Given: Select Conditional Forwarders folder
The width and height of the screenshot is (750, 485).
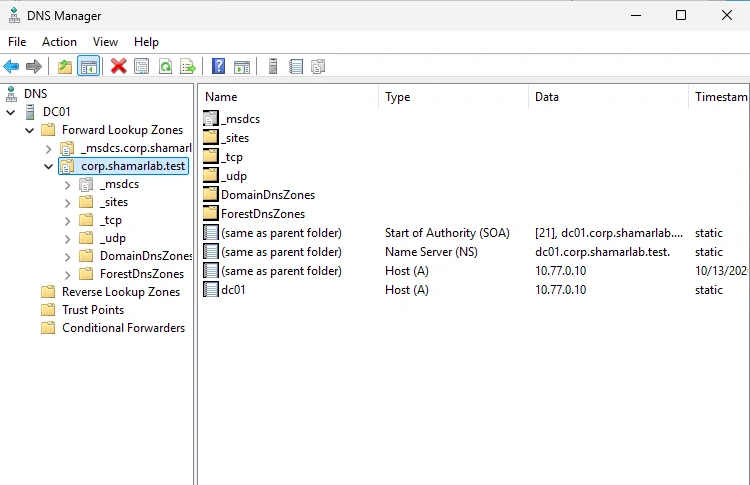Looking at the screenshot, I should tap(123, 328).
